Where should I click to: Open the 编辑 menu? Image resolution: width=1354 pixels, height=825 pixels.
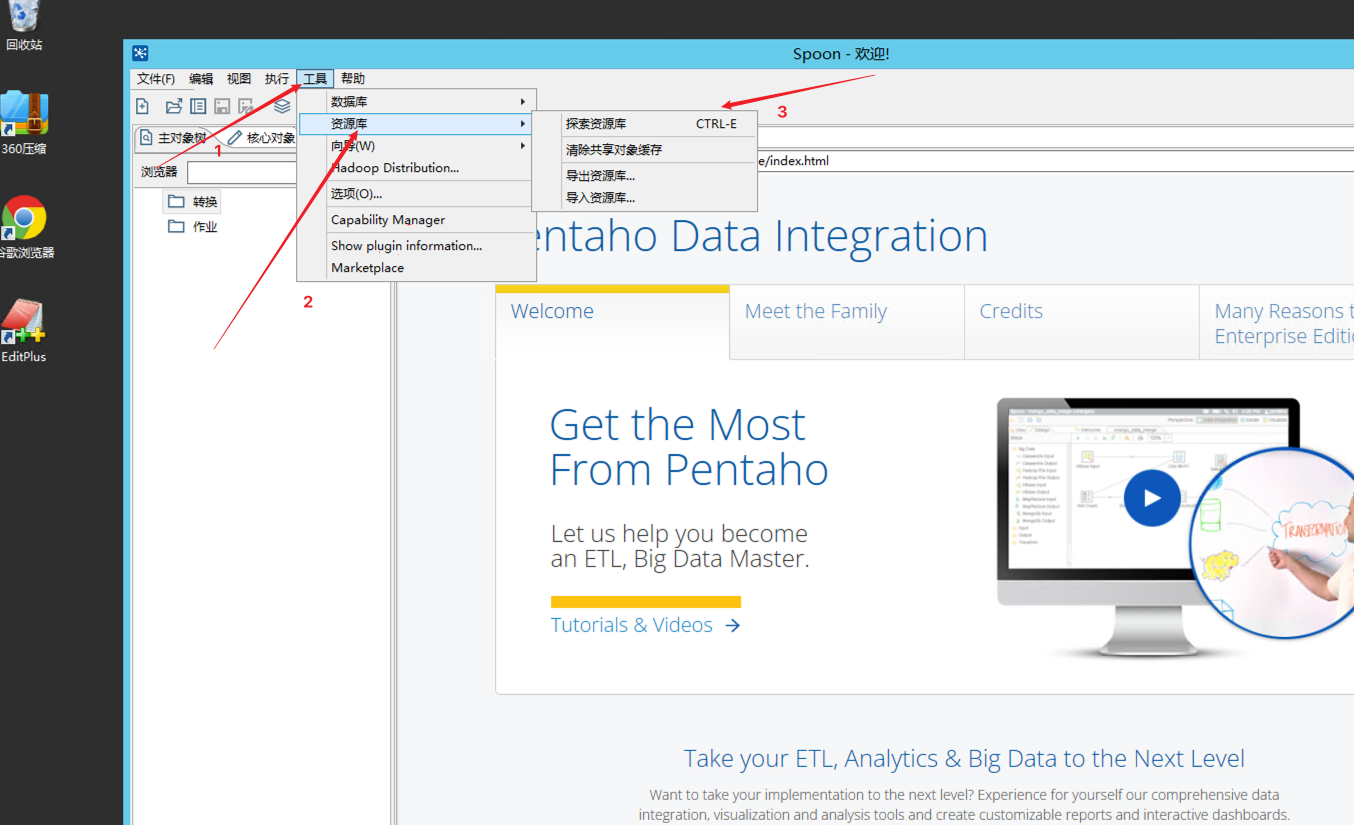(x=201, y=79)
